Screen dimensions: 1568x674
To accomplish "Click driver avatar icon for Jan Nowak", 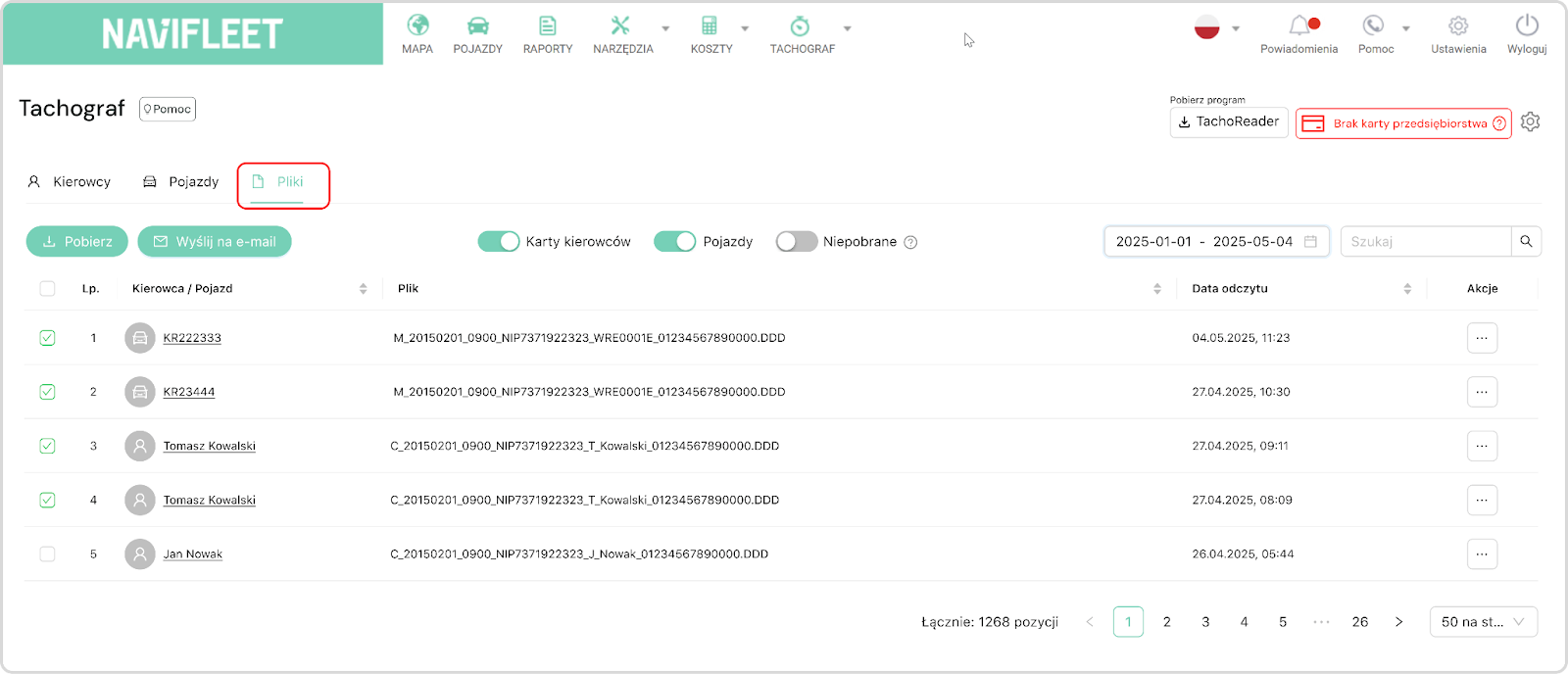I will click(x=140, y=554).
